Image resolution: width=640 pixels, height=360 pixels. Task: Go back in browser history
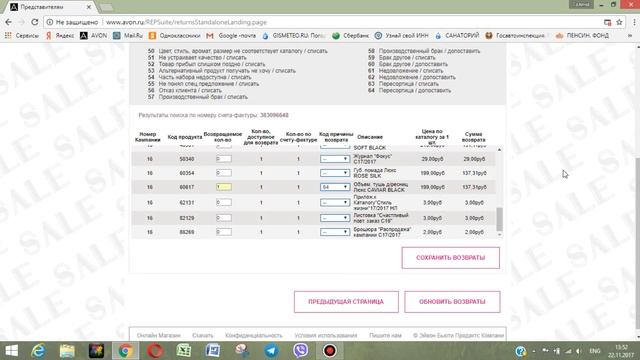[9, 22]
